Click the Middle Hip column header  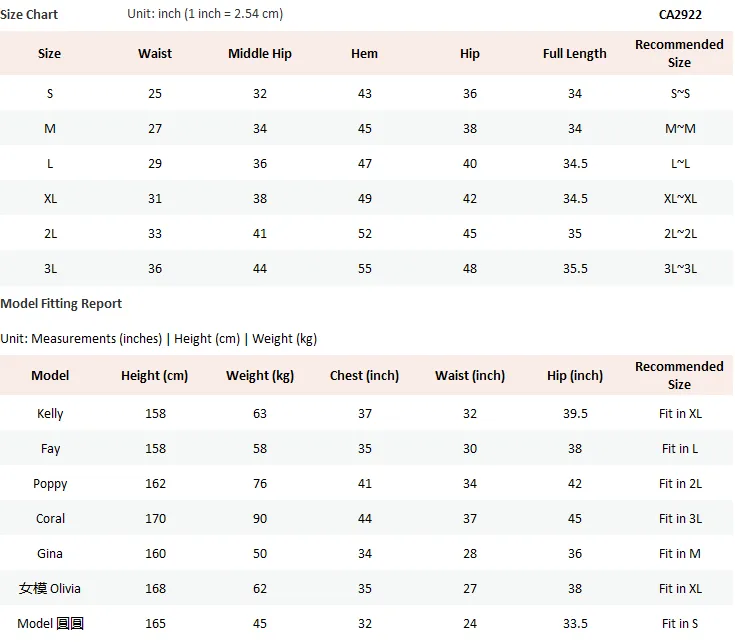click(x=260, y=53)
